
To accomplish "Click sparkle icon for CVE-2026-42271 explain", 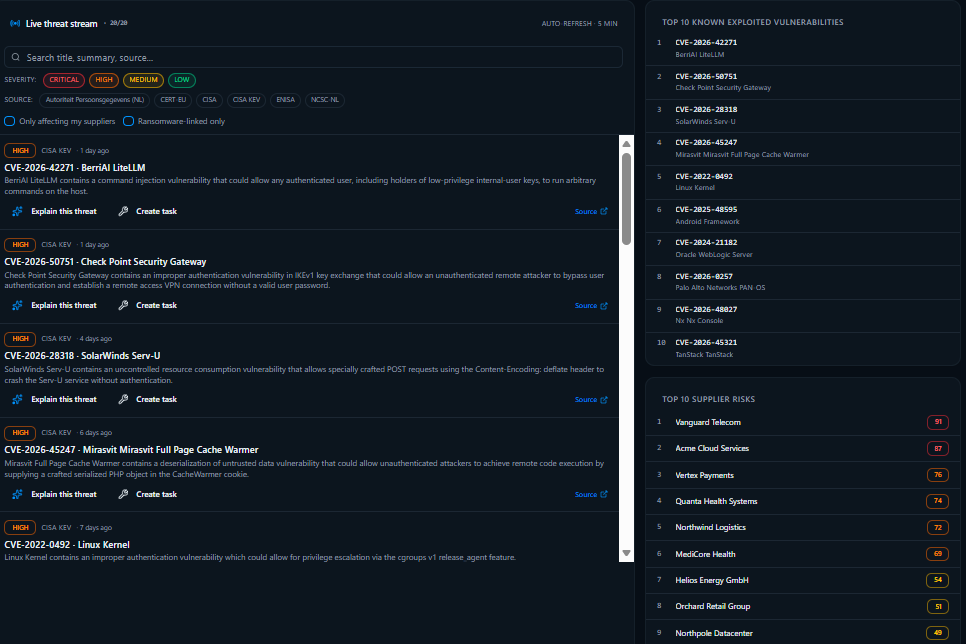I will 17,211.
